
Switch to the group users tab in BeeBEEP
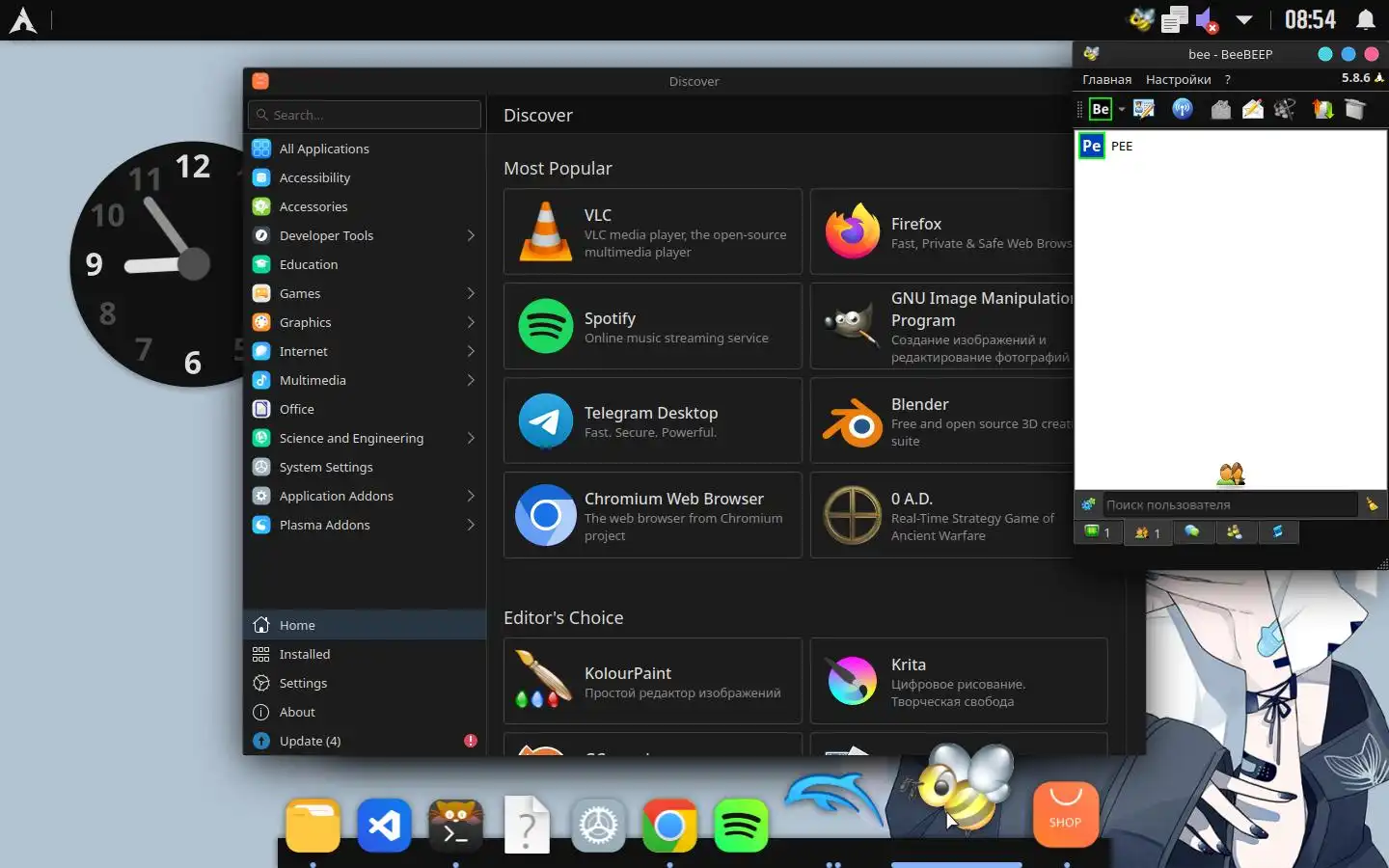1235,531
